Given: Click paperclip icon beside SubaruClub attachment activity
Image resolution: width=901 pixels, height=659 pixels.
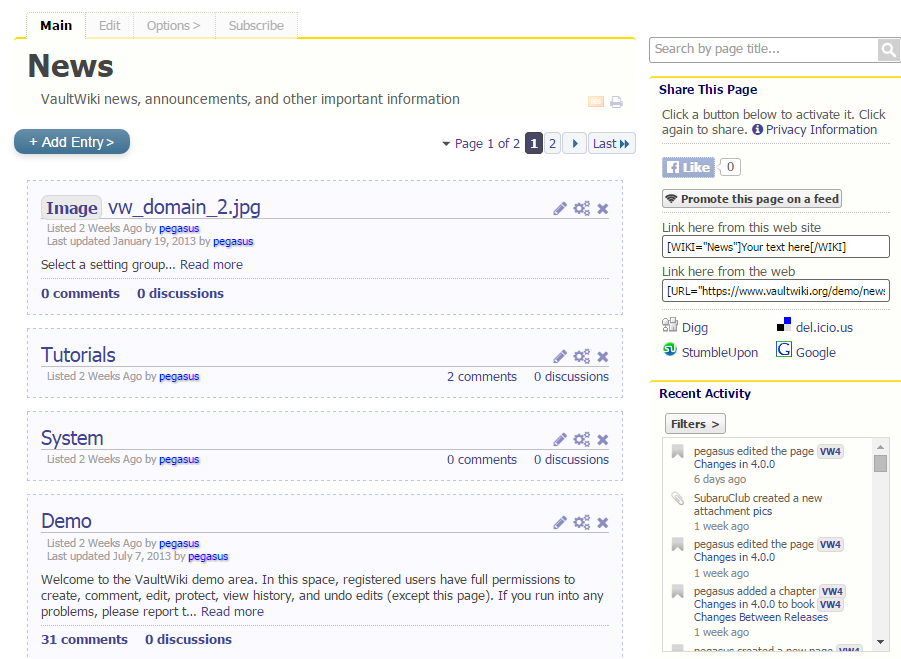Looking at the screenshot, I should [677, 498].
